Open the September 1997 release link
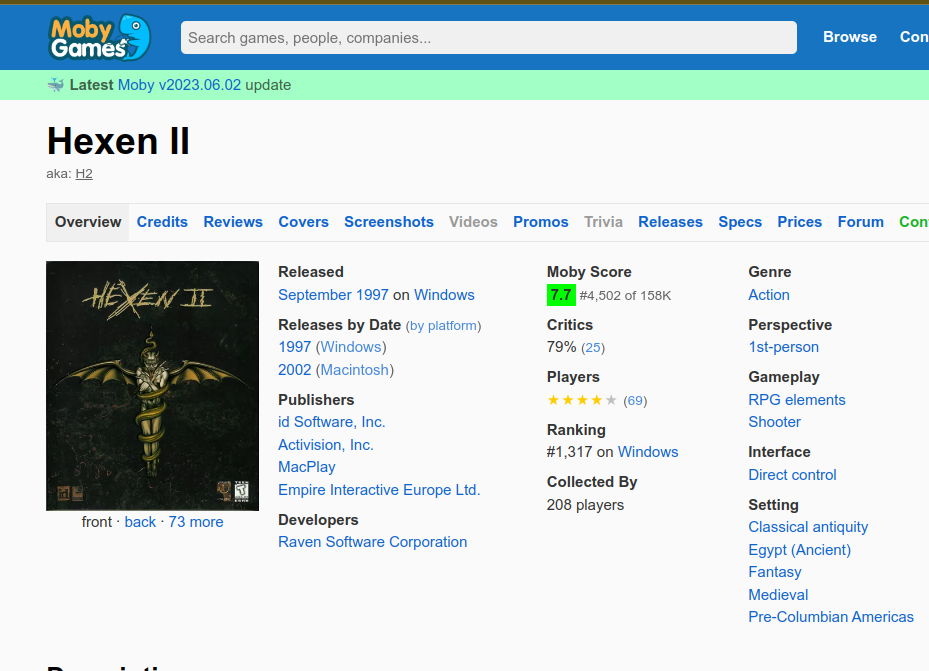929x671 pixels. pos(333,295)
